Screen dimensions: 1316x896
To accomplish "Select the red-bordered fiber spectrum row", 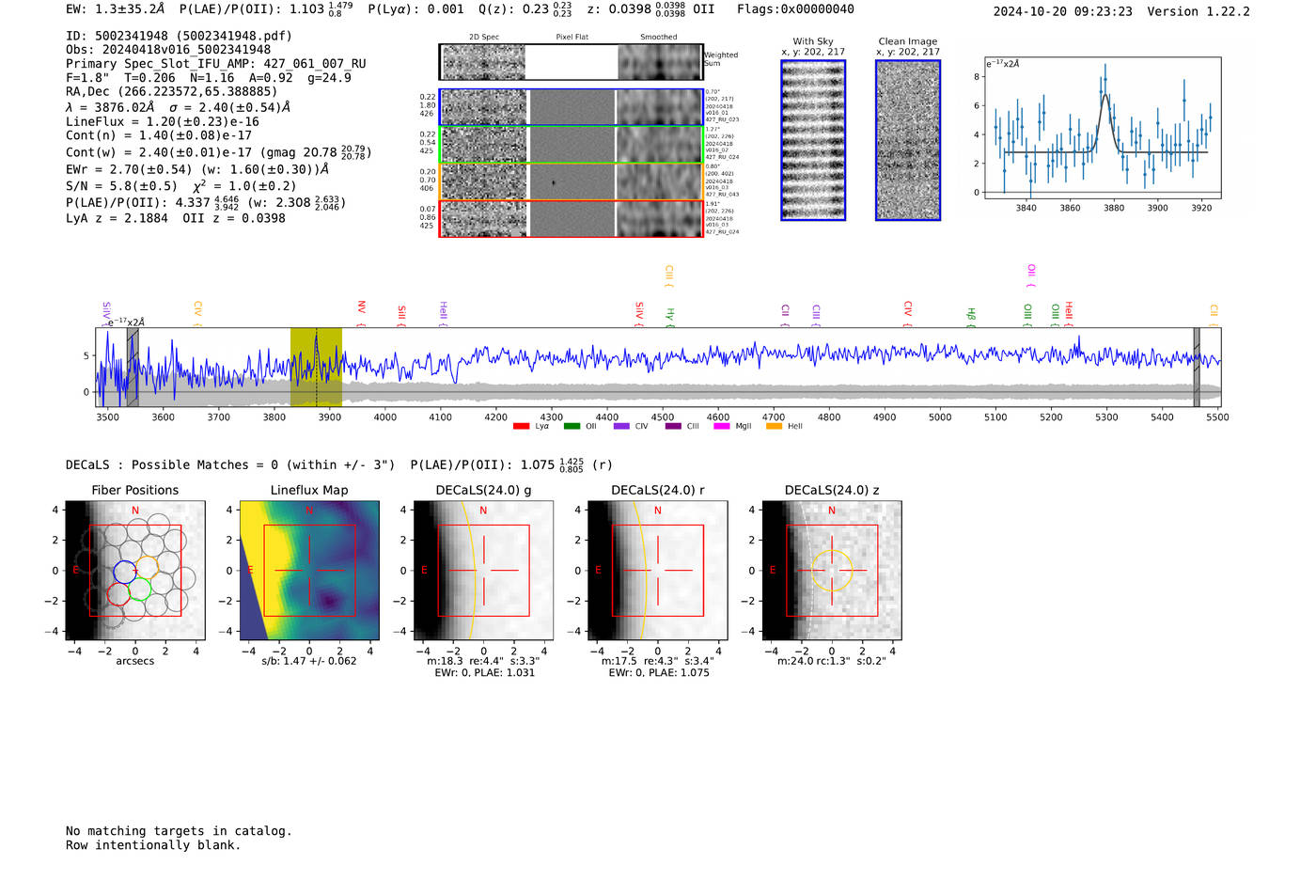I will pyautogui.click(x=572, y=219).
